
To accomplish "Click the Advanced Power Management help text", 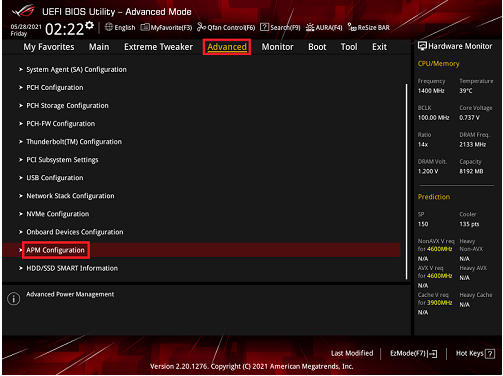I will click(x=70, y=294).
